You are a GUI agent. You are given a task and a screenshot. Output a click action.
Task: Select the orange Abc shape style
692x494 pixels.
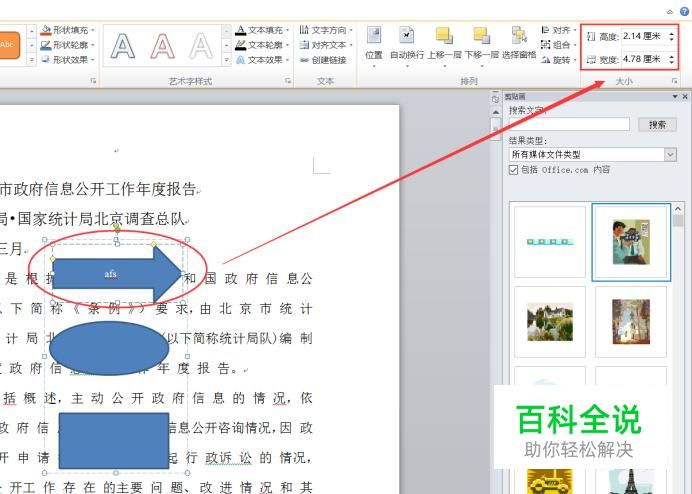9,45
